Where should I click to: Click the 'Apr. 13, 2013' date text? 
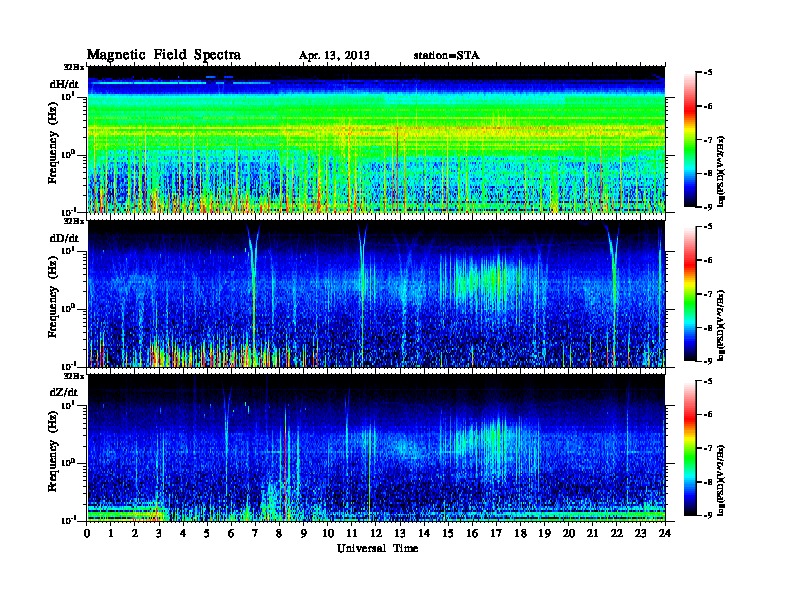tap(334, 56)
